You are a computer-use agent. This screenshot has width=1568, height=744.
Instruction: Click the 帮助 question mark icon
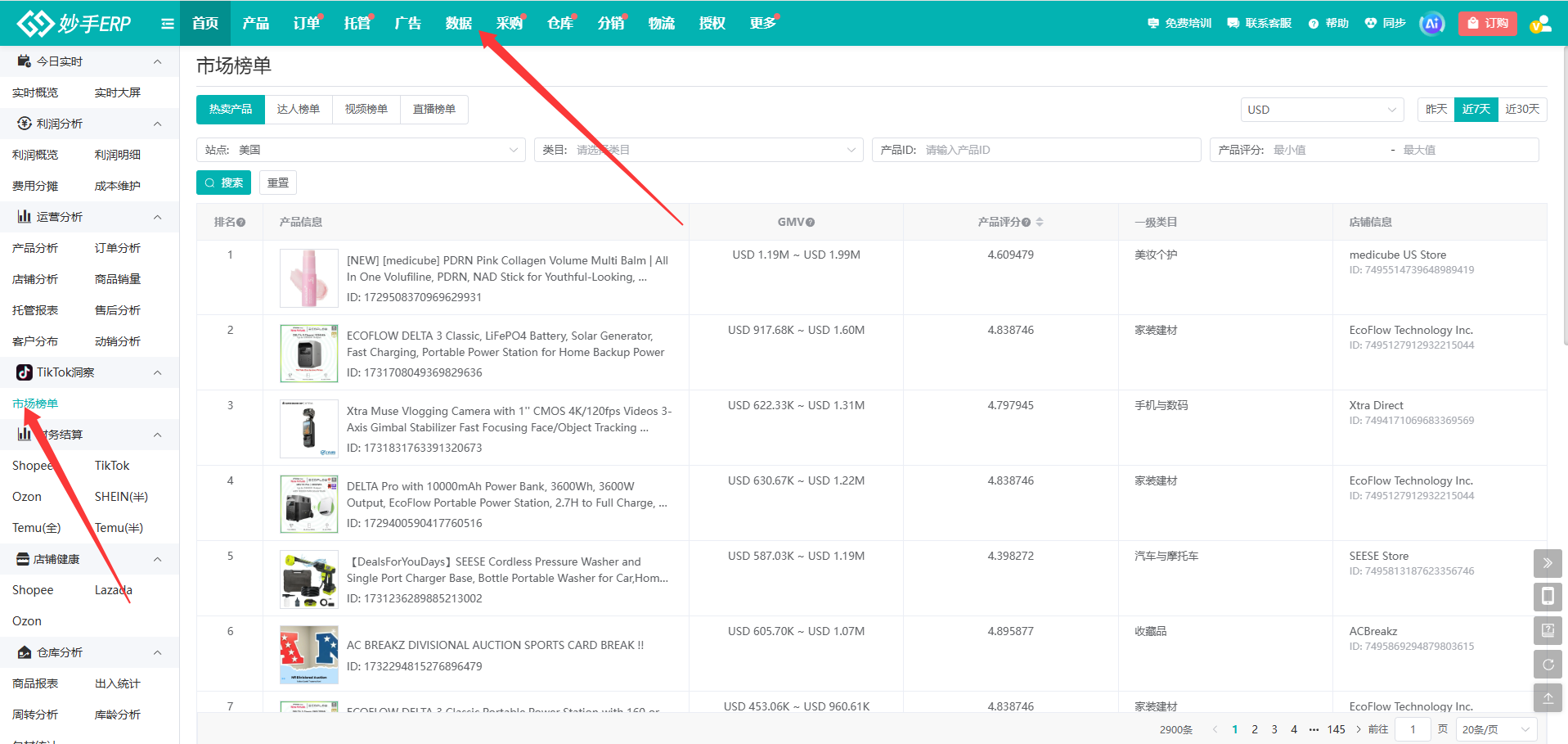click(x=1314, y=24)
